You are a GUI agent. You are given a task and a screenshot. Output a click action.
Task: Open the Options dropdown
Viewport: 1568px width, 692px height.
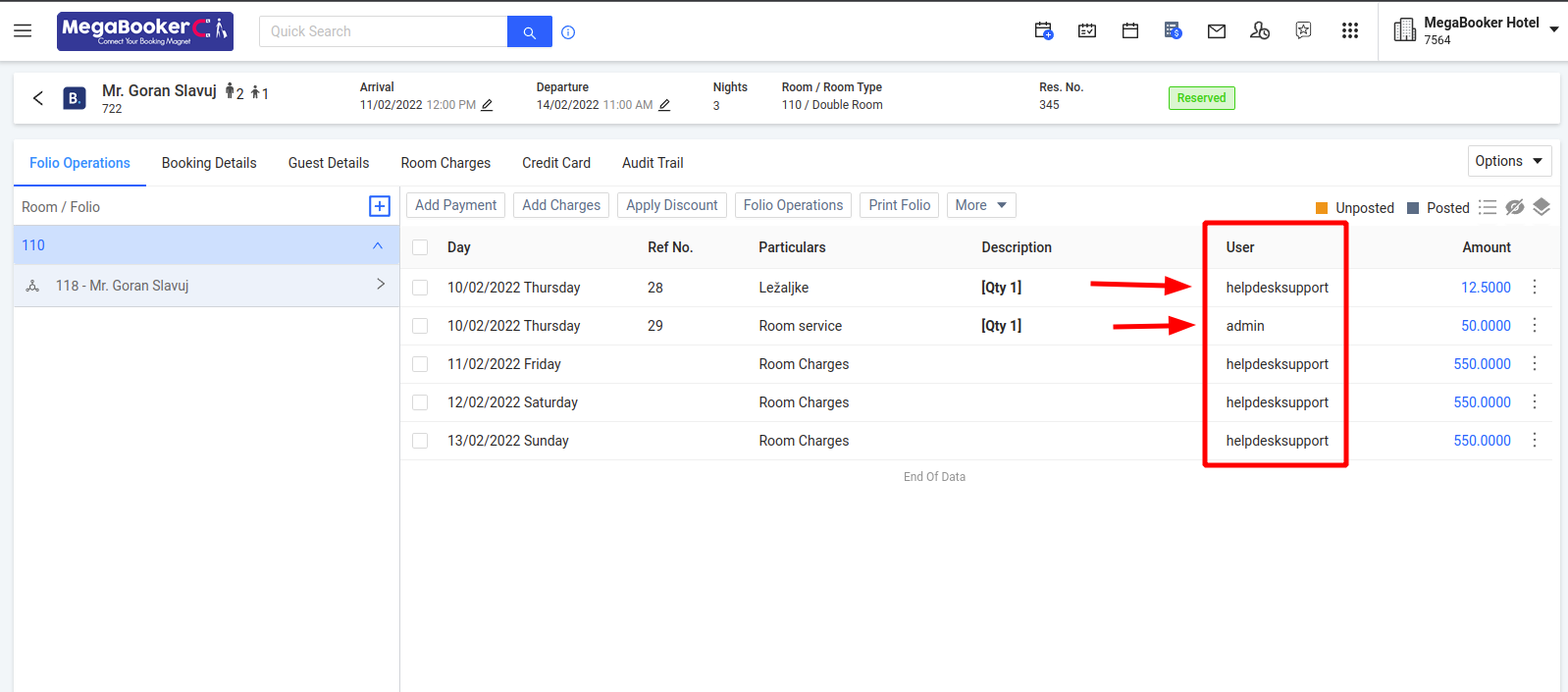1509,161
